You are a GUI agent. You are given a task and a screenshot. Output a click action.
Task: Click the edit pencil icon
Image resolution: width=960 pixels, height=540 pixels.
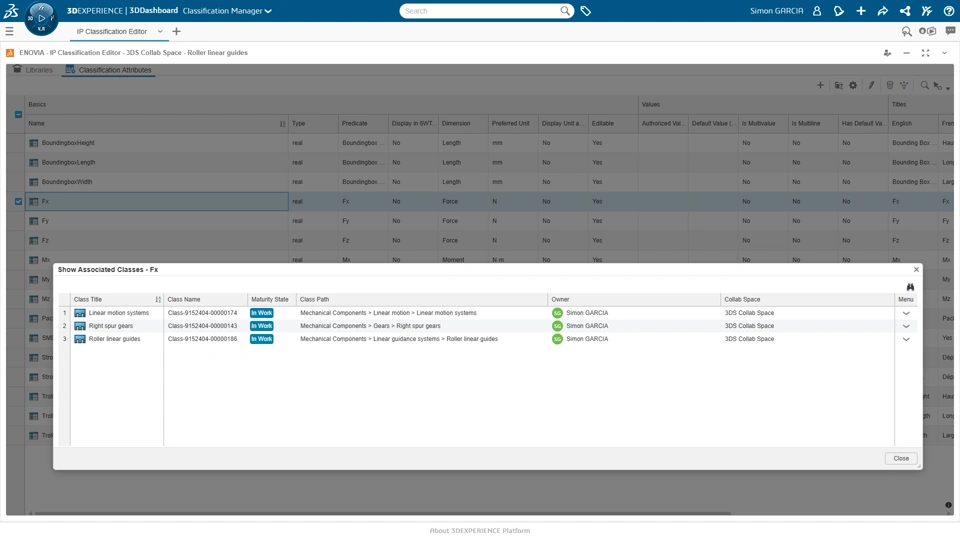[x=871, y=85]
